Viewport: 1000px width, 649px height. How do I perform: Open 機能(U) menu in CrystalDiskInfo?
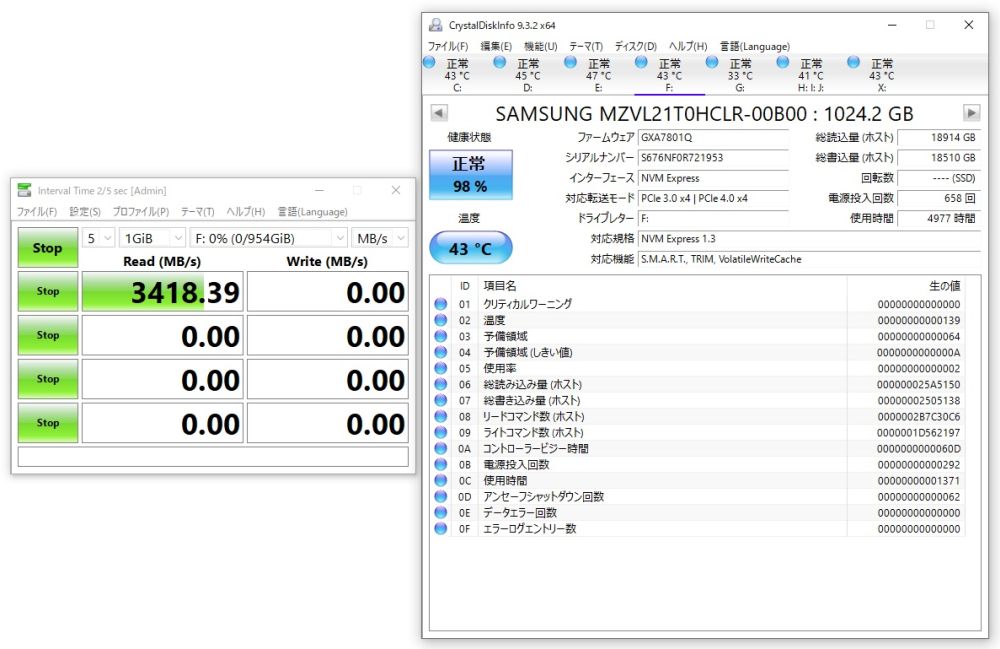click(541, 46)
